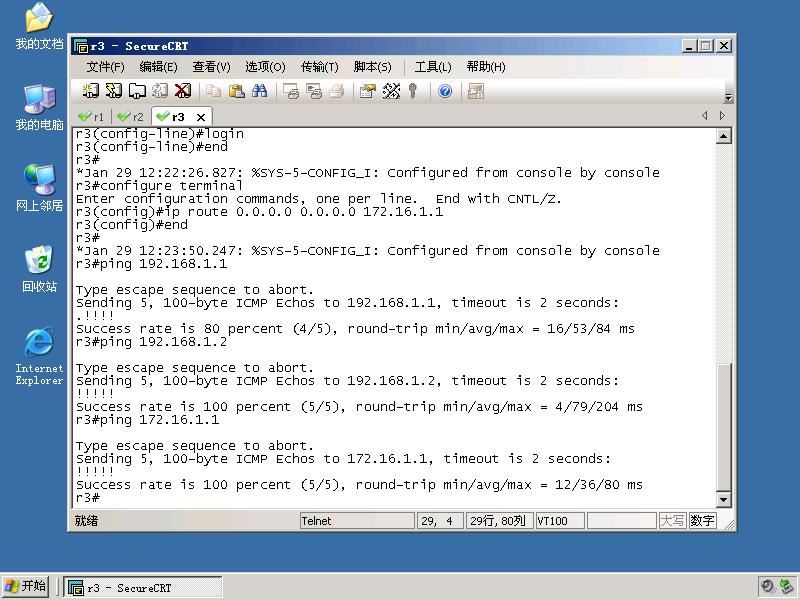800x600 pixels.
Task: Click SecureCRT title bar icon
Action: 81,46
